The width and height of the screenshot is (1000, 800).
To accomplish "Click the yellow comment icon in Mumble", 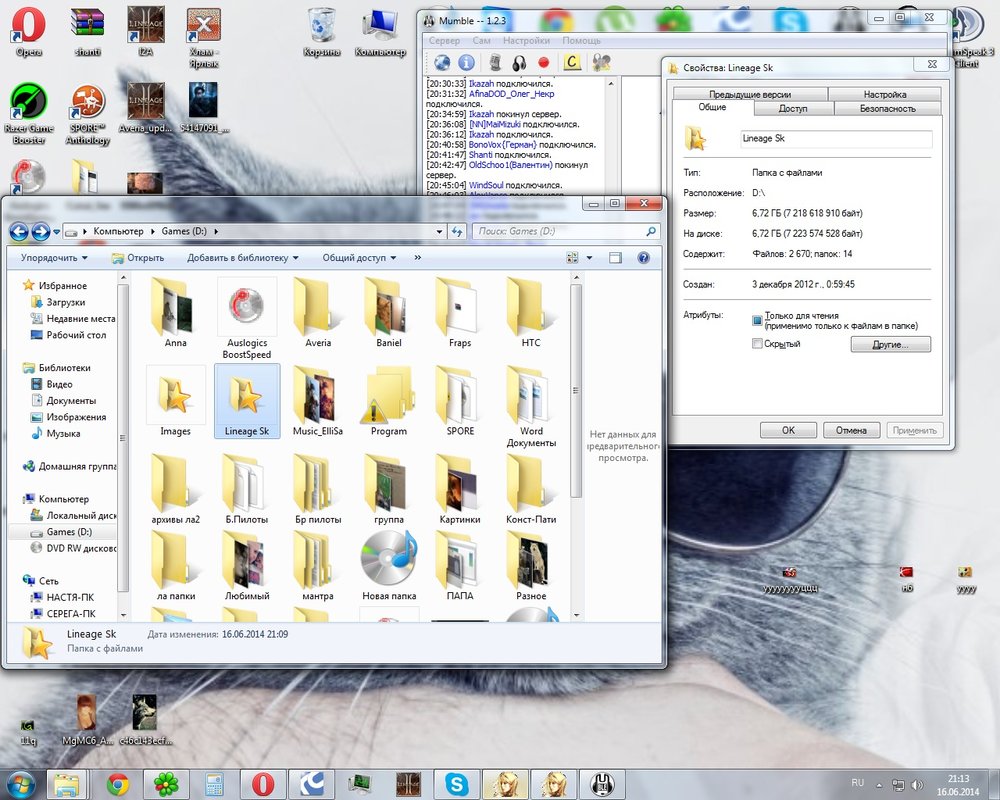I will point(572,62).
